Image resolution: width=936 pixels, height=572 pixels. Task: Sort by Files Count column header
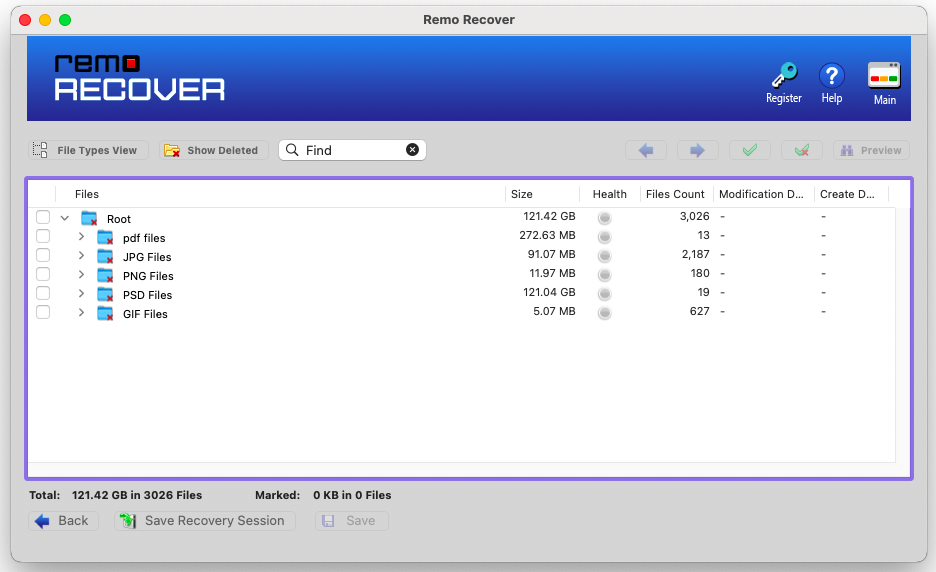[x=675, y=194]
